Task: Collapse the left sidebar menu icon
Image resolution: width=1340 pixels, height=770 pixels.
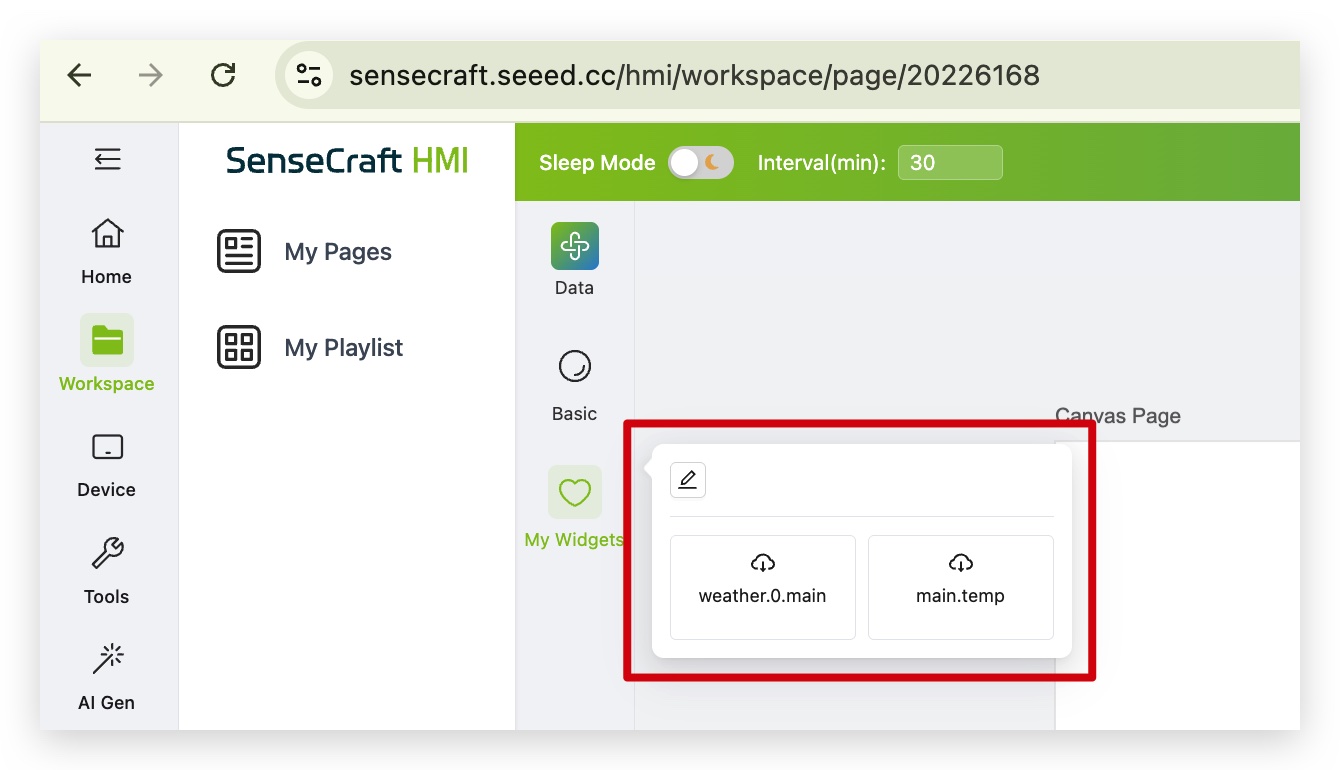Action: [107, 159]
